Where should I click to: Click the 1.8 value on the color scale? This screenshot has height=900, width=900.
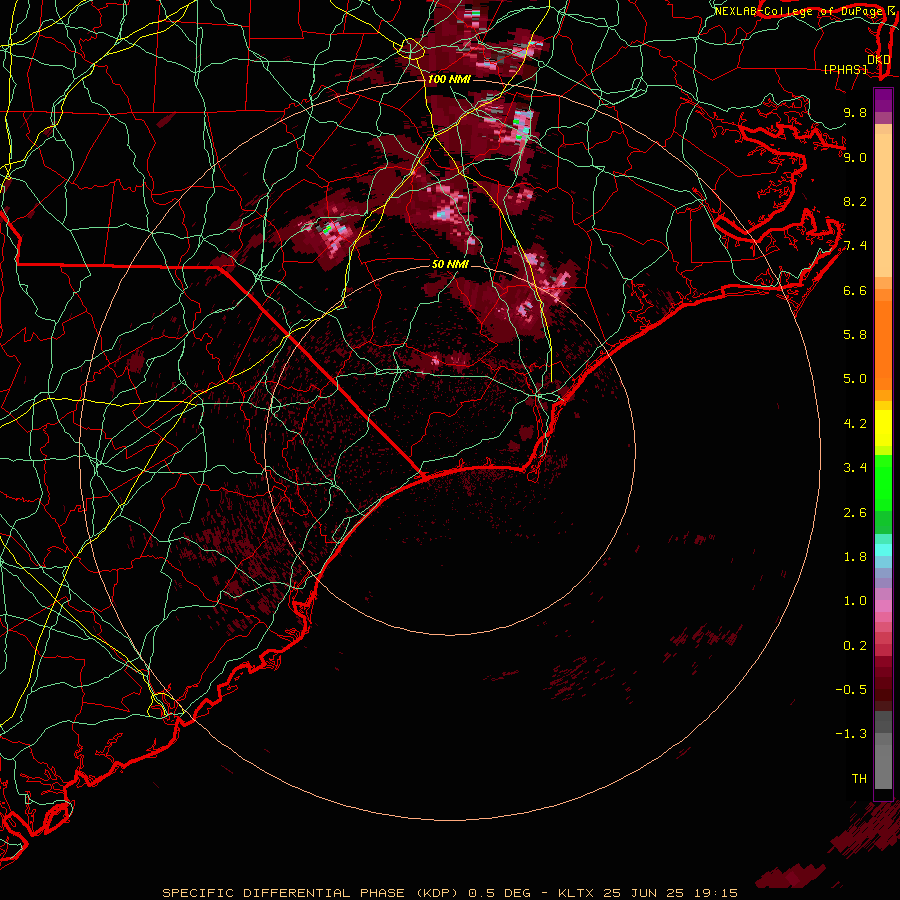(855, 557)
